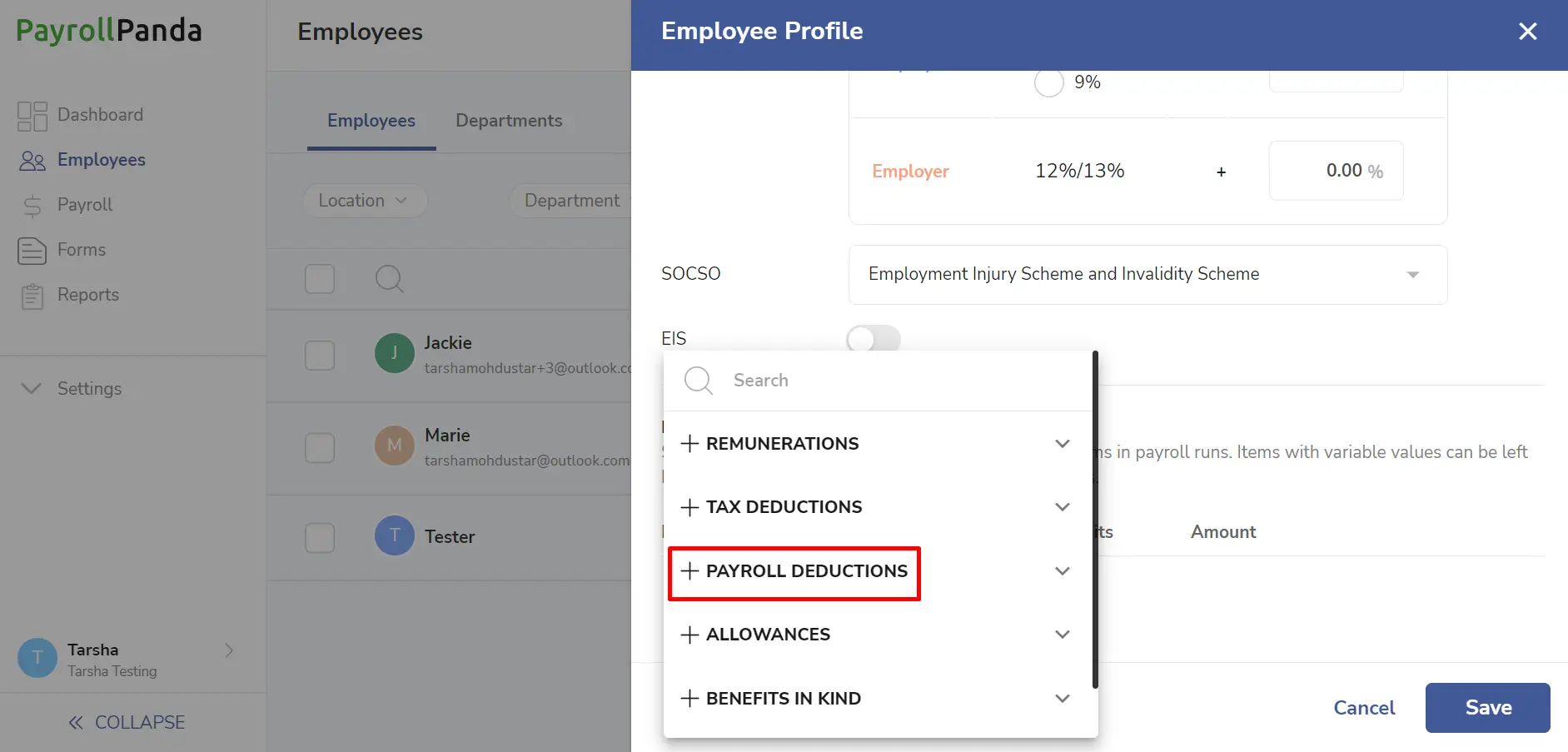Expand the Benefits in Kind chevron
This screenshot has width=1568, height=752.
tap(1063, 698)
